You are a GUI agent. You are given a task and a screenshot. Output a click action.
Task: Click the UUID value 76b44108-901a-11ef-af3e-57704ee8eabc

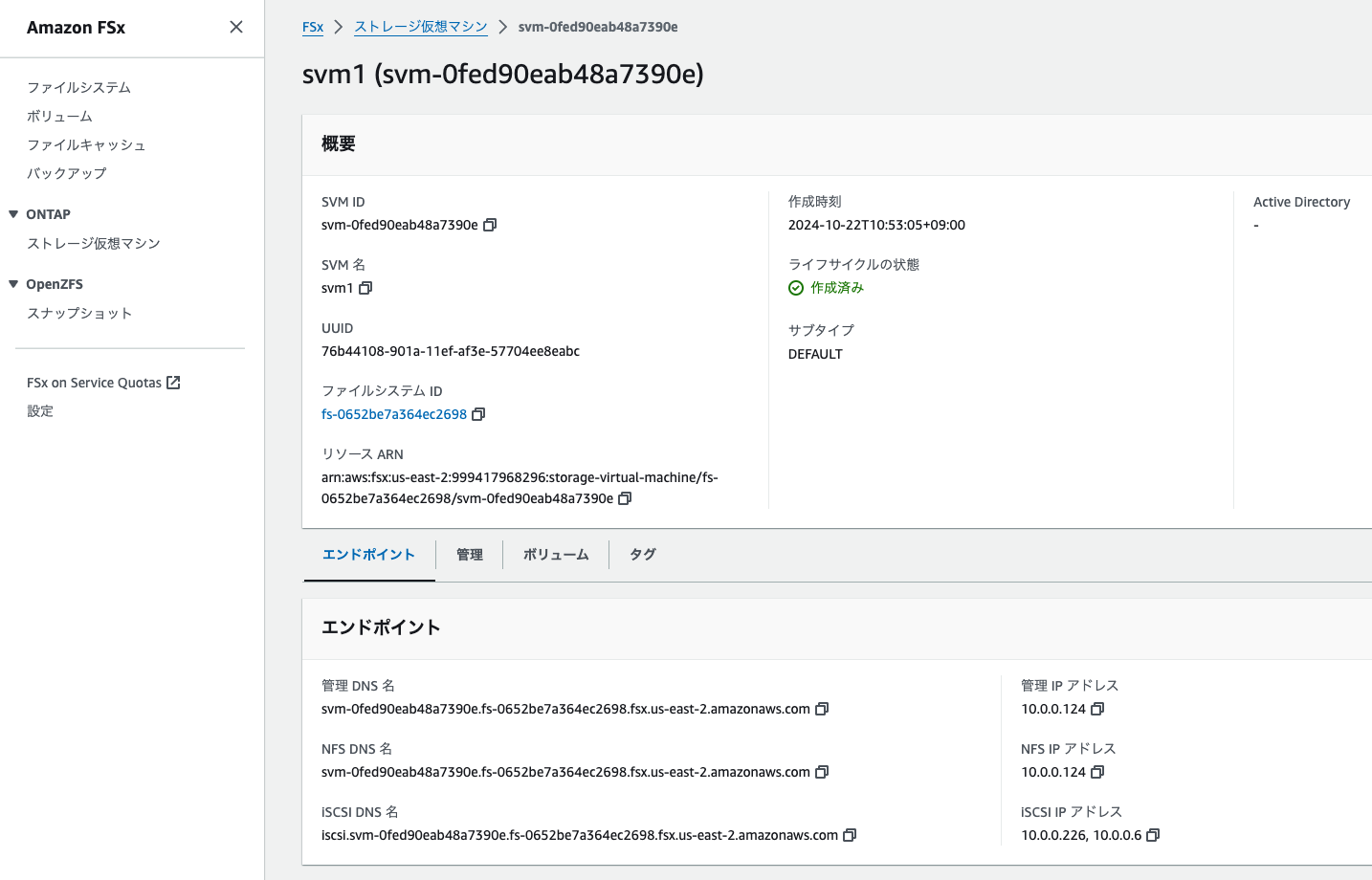coord(451,351)
